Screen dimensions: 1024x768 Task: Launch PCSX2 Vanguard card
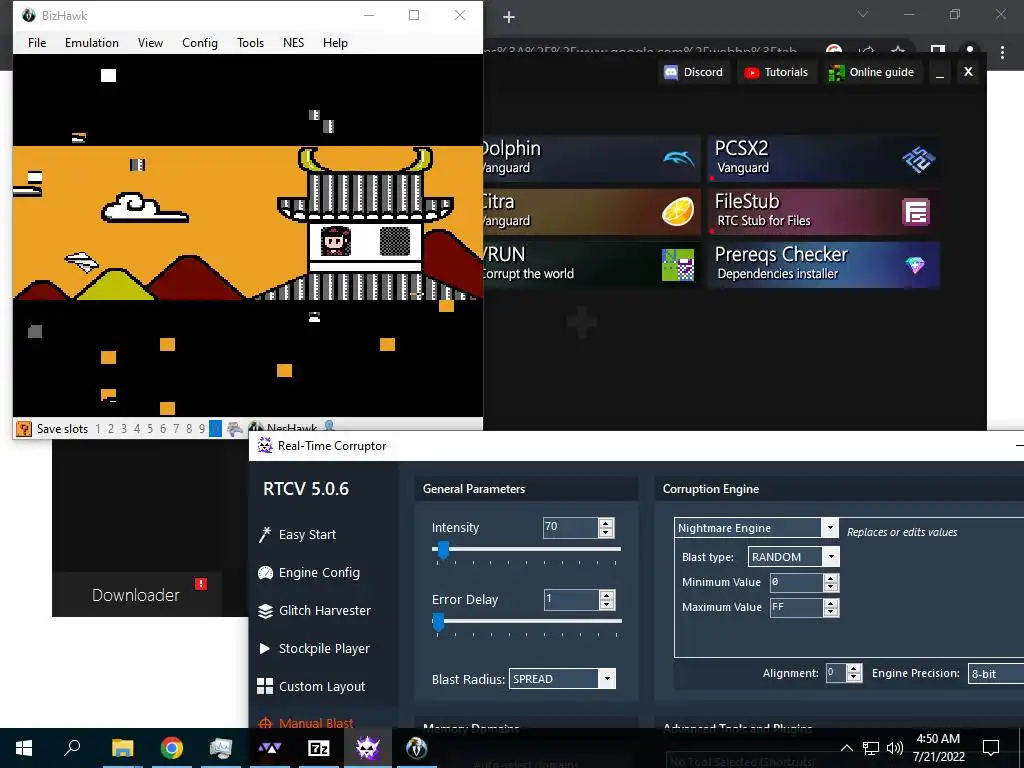824,158
